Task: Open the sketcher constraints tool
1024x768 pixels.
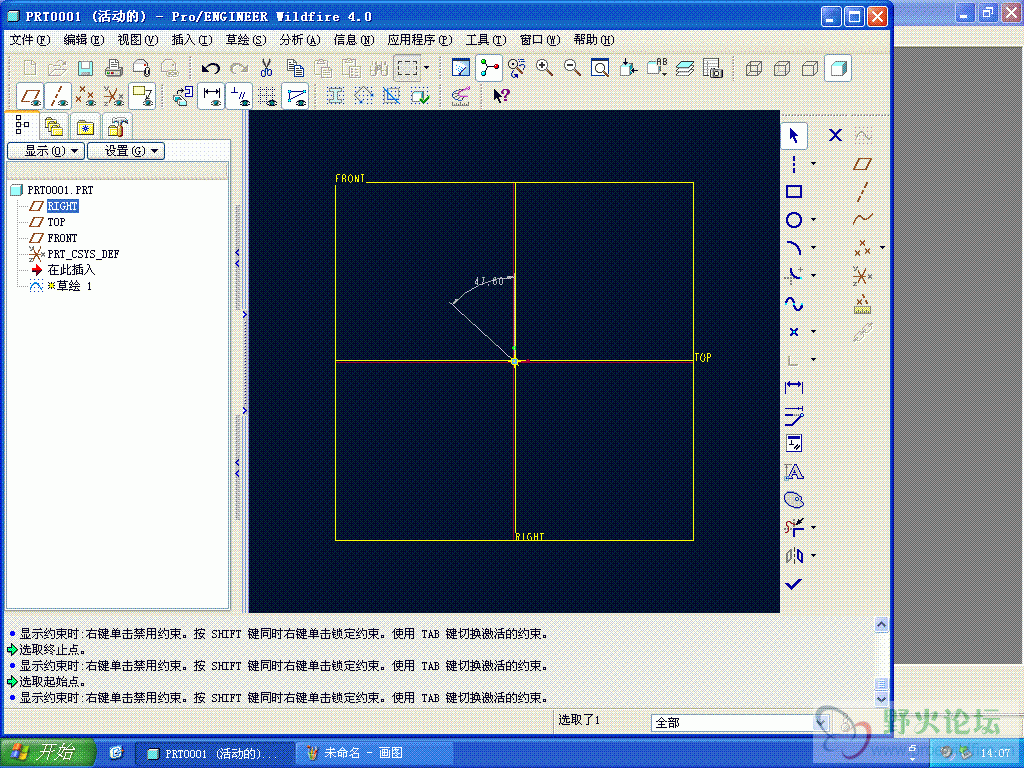Action: click(x=794, y=443)
